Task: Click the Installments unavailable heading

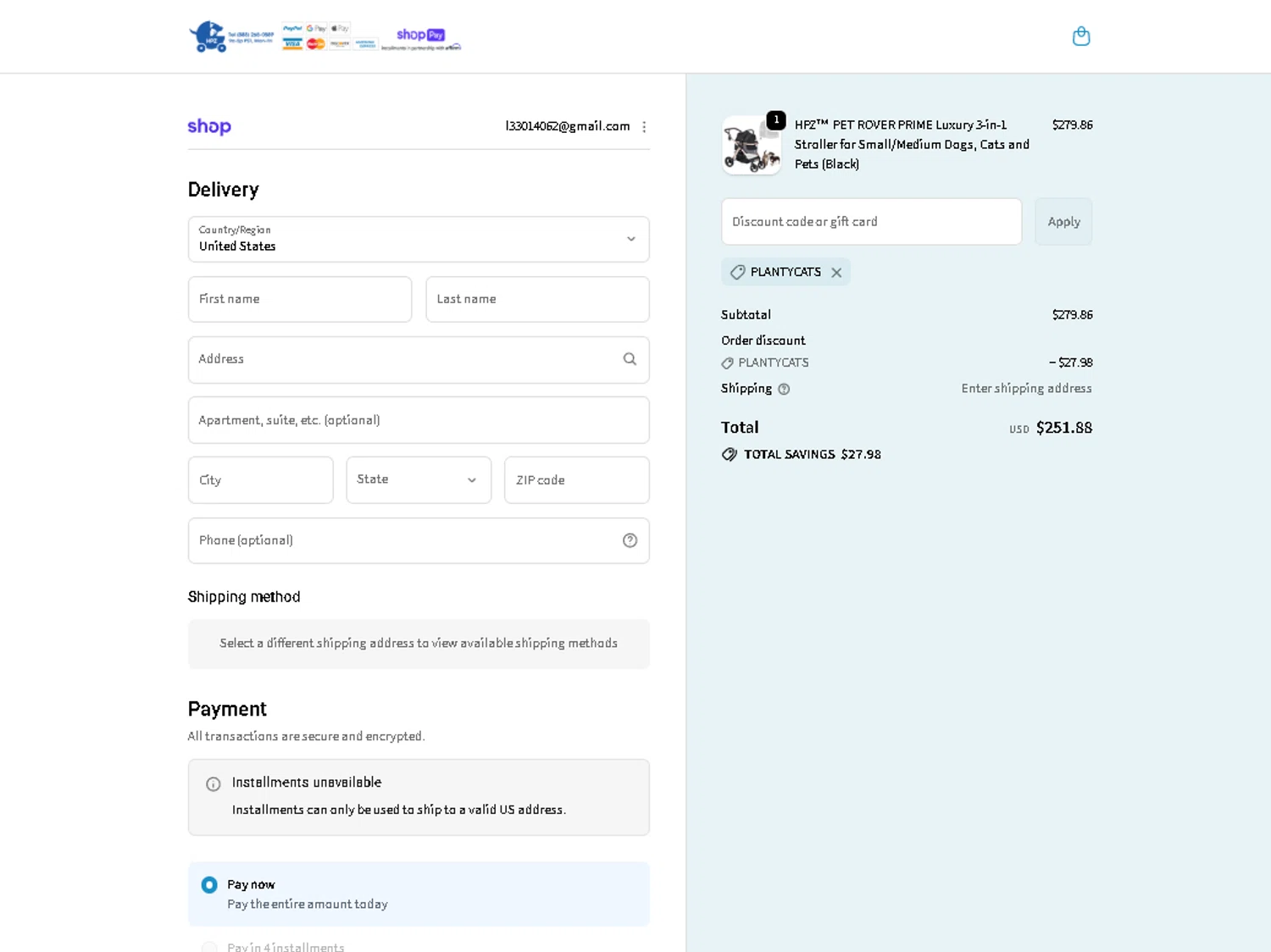Action: 307,783
